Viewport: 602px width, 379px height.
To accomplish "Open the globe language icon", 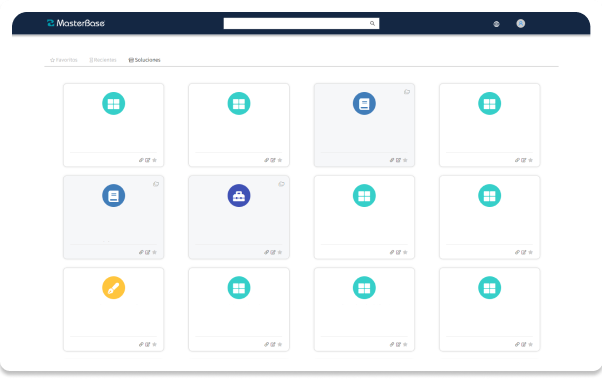I will coord(496,24).
